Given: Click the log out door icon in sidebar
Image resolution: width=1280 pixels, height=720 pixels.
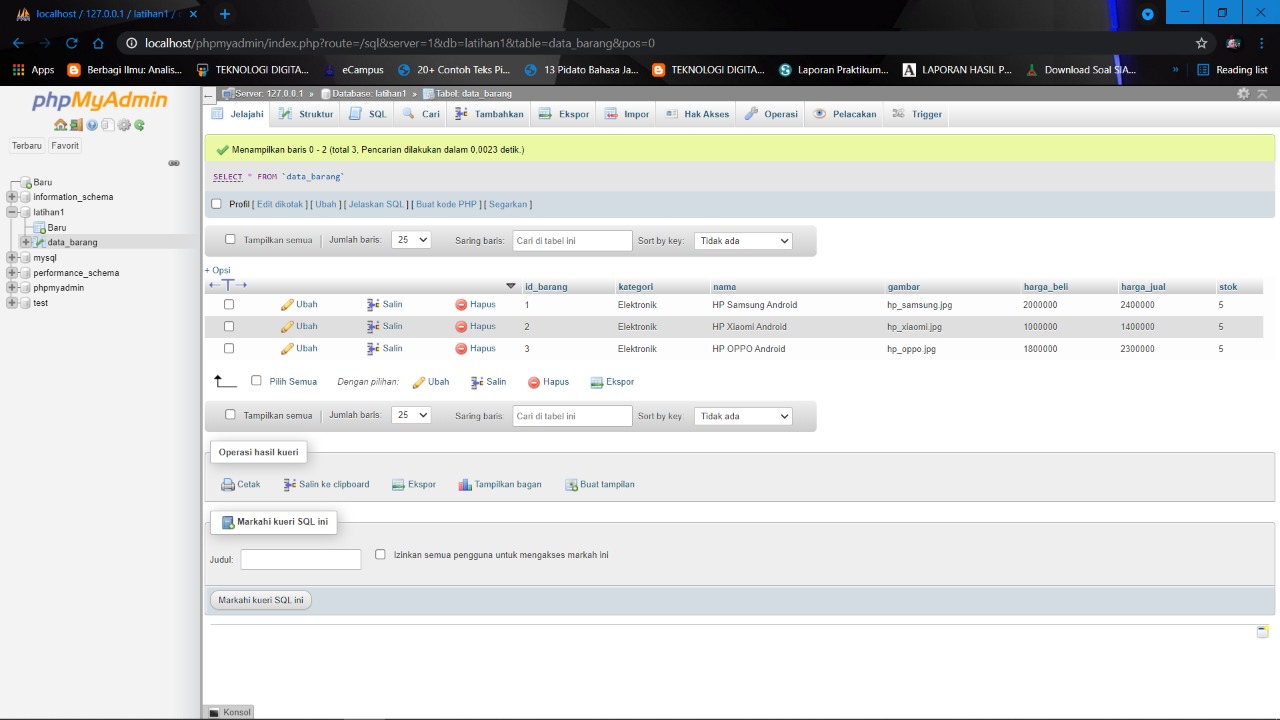Looking at the screenshot, I should [76, 125].
